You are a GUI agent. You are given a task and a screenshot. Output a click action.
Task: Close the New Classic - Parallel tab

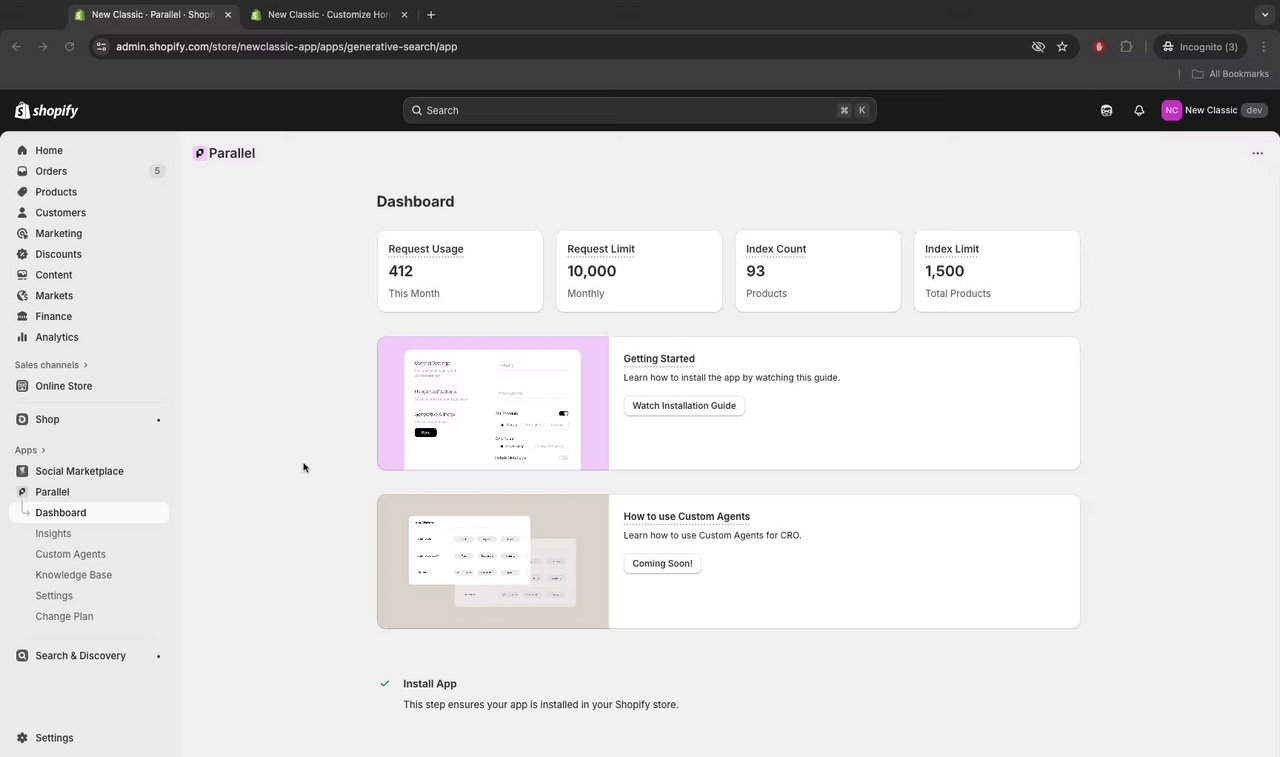228,15
